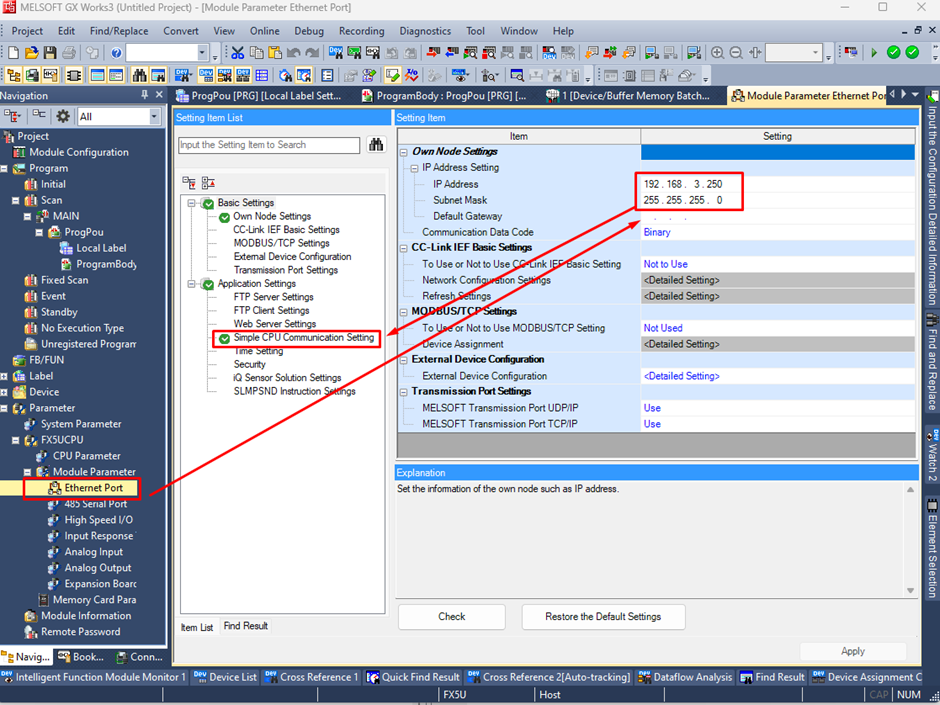Open Network Configuration Settings Detailed Setting

pos(778,281)
